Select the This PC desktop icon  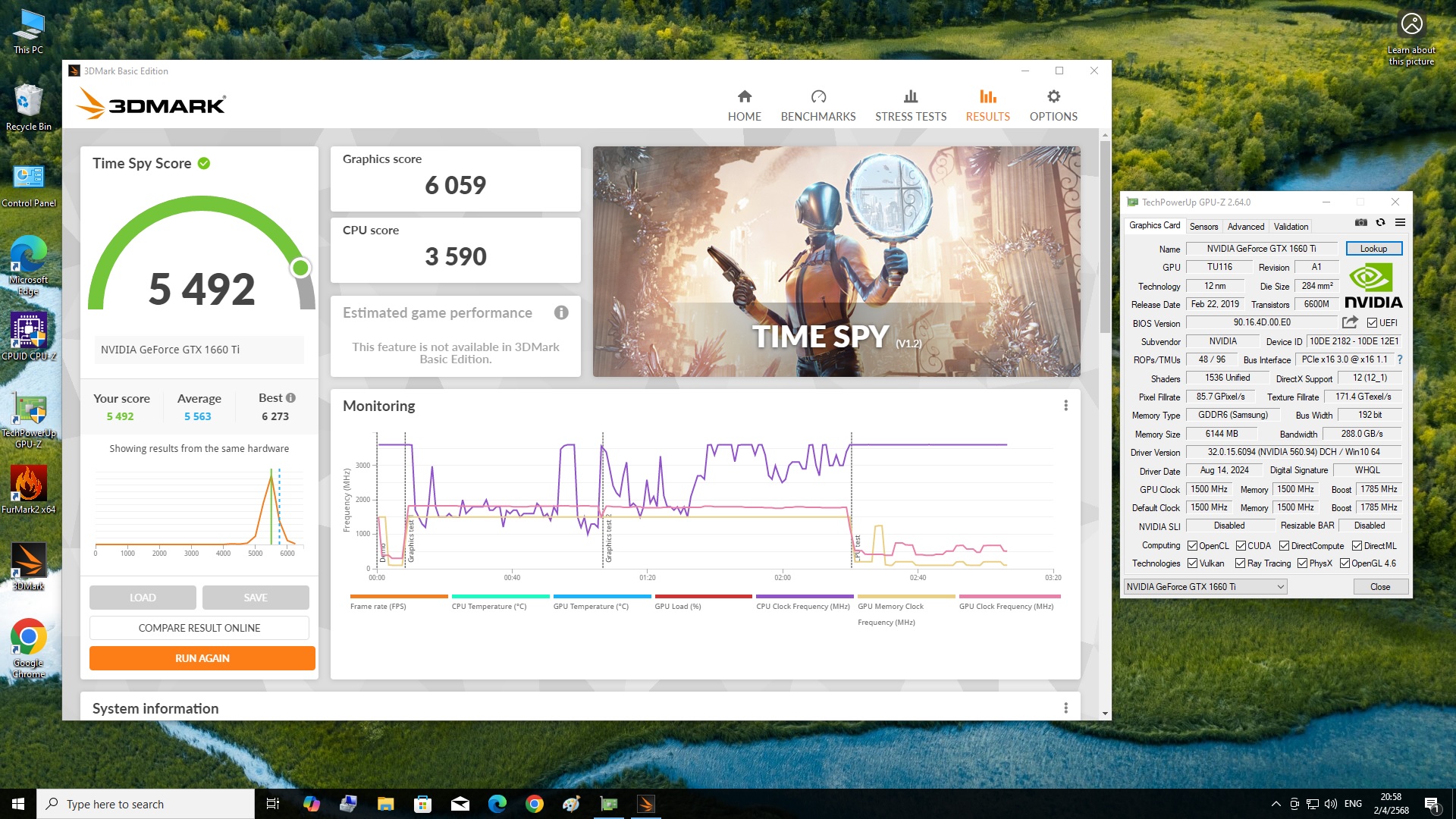pyautogui.click(x=28, y=32)
